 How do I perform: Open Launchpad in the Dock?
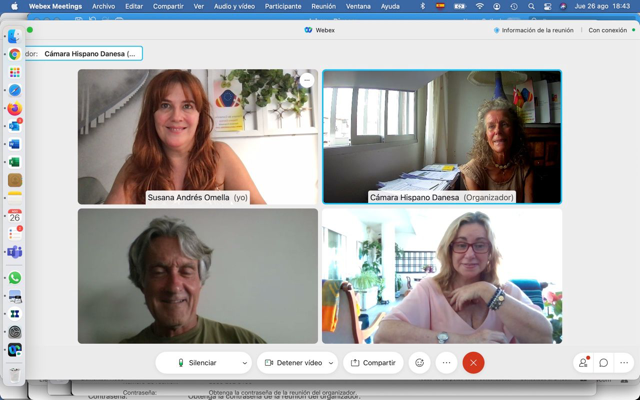[x=15, y=72]
